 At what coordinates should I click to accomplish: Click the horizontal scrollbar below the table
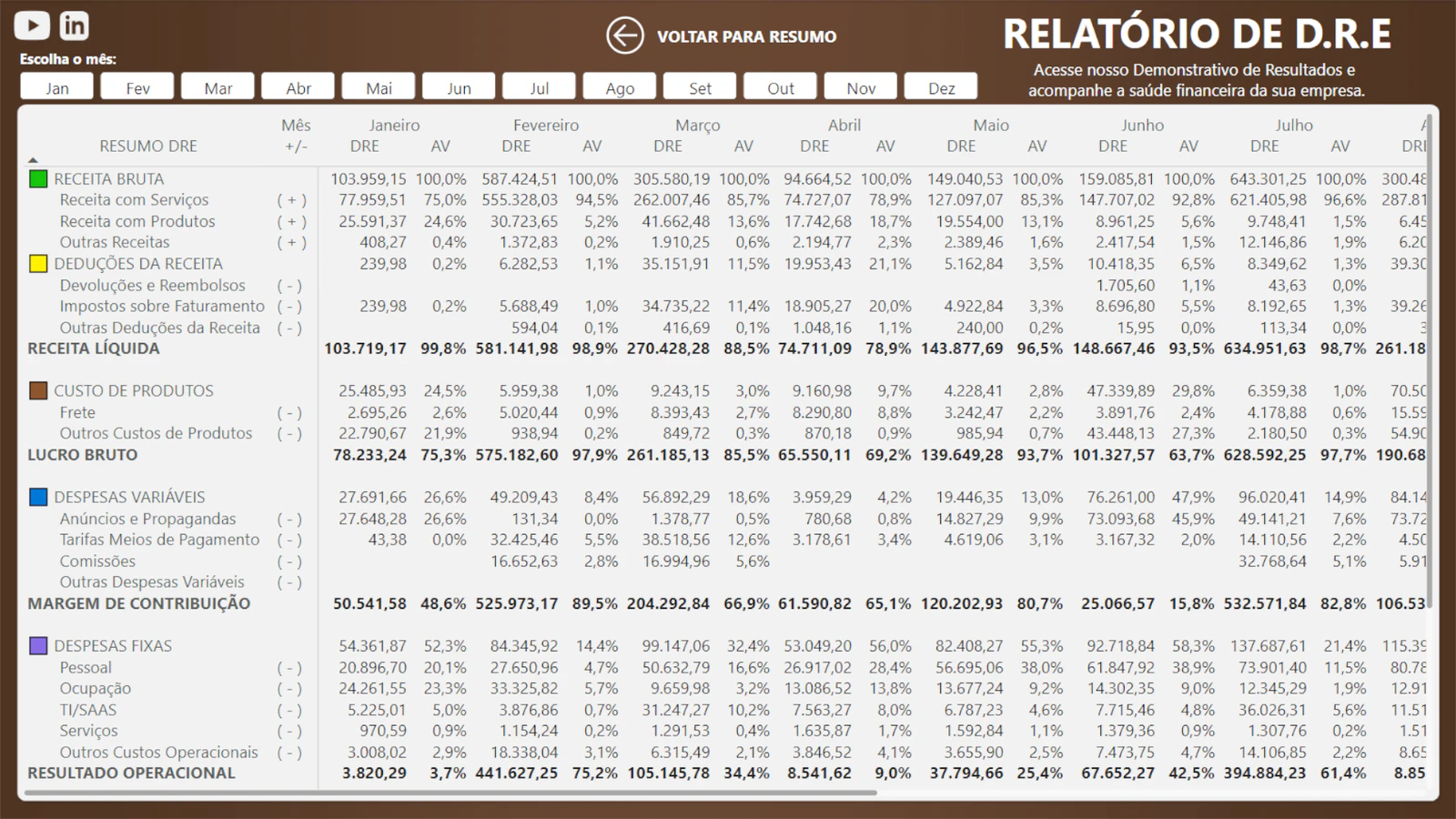point(450,793)
